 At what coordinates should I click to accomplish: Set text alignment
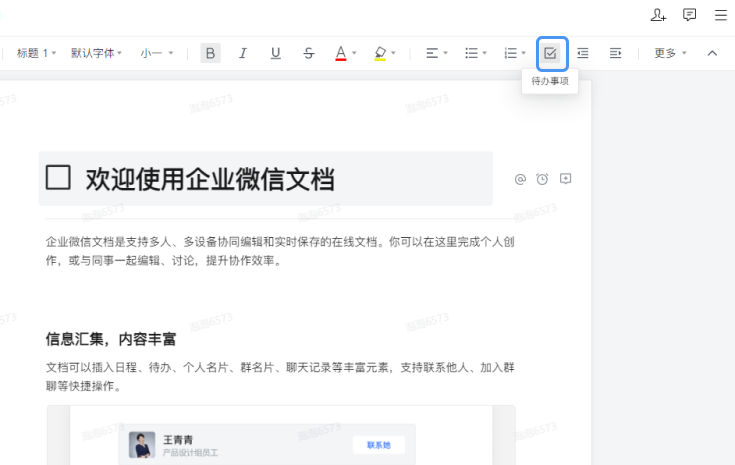click(x=432, y=53)
